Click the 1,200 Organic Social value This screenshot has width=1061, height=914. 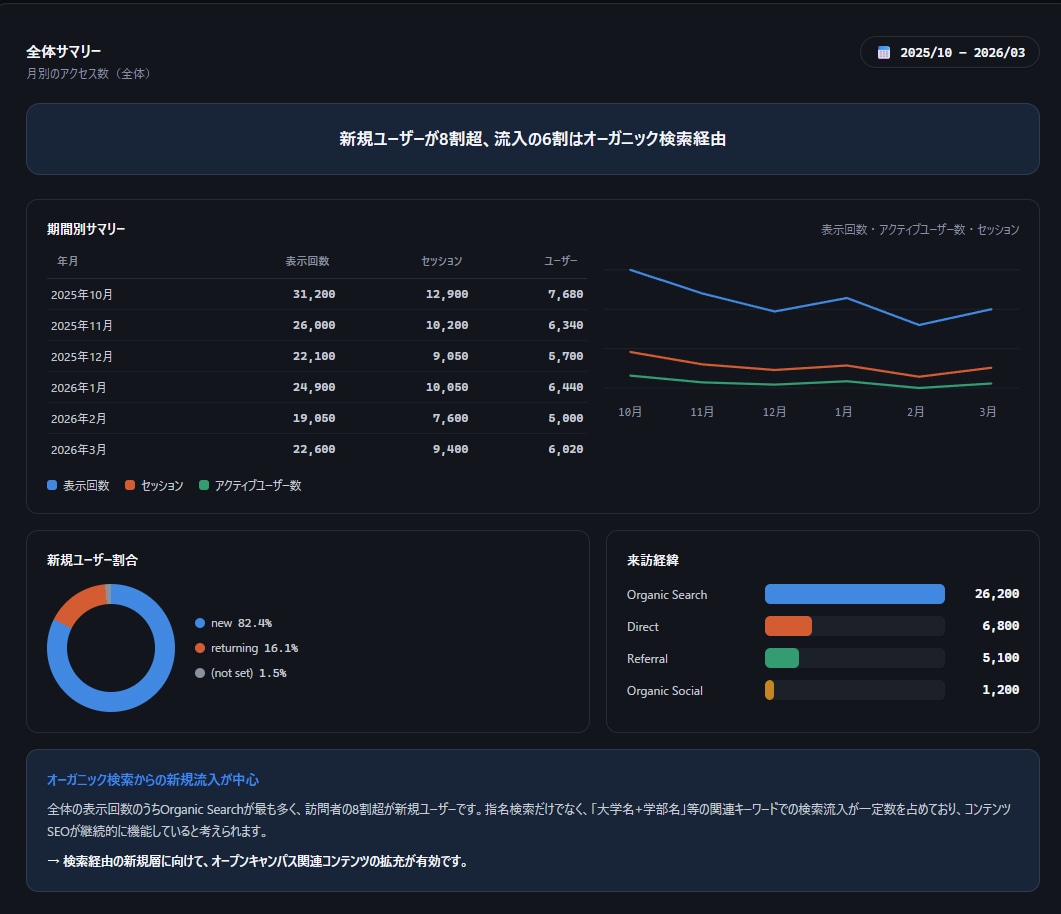point(1001,690)
